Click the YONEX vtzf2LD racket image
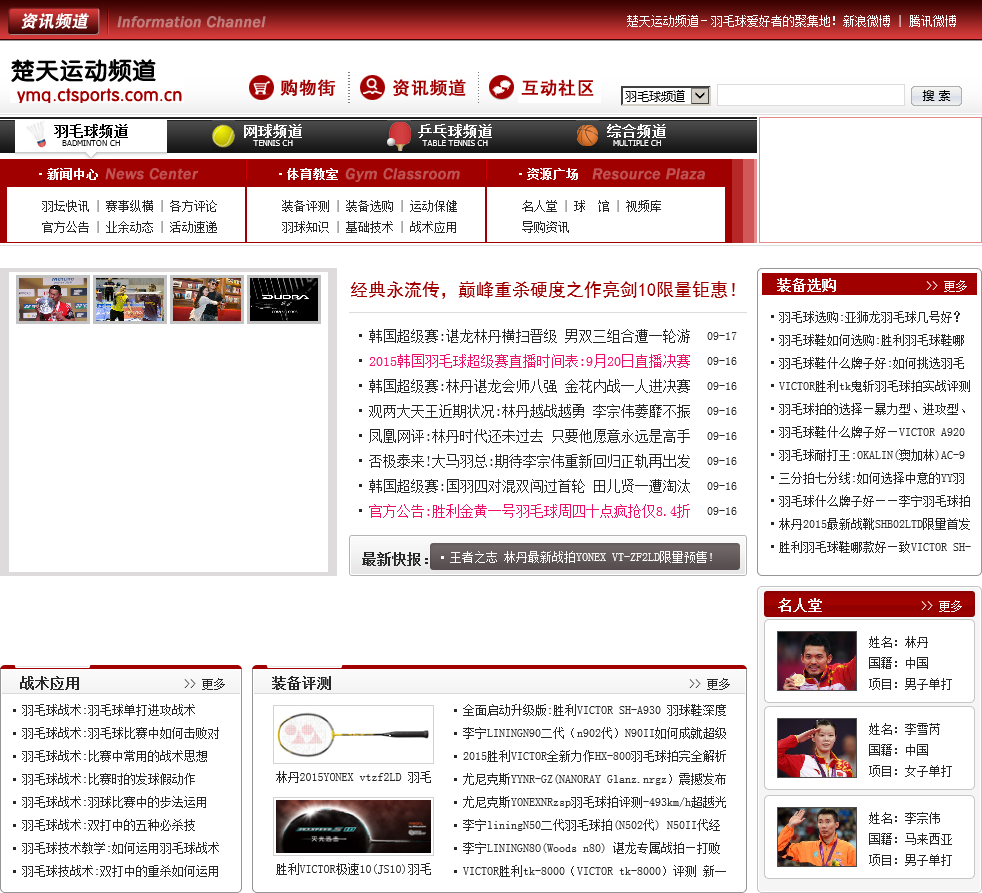982x893 pixels. point(353,734)
